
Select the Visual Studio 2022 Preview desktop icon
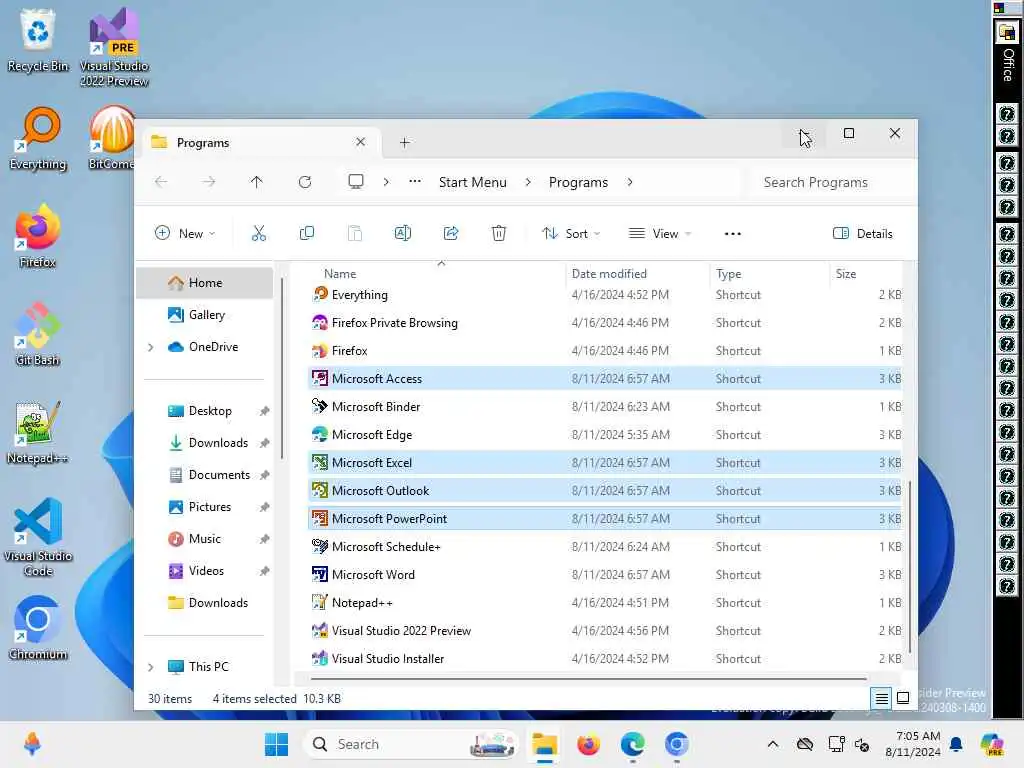114,47
